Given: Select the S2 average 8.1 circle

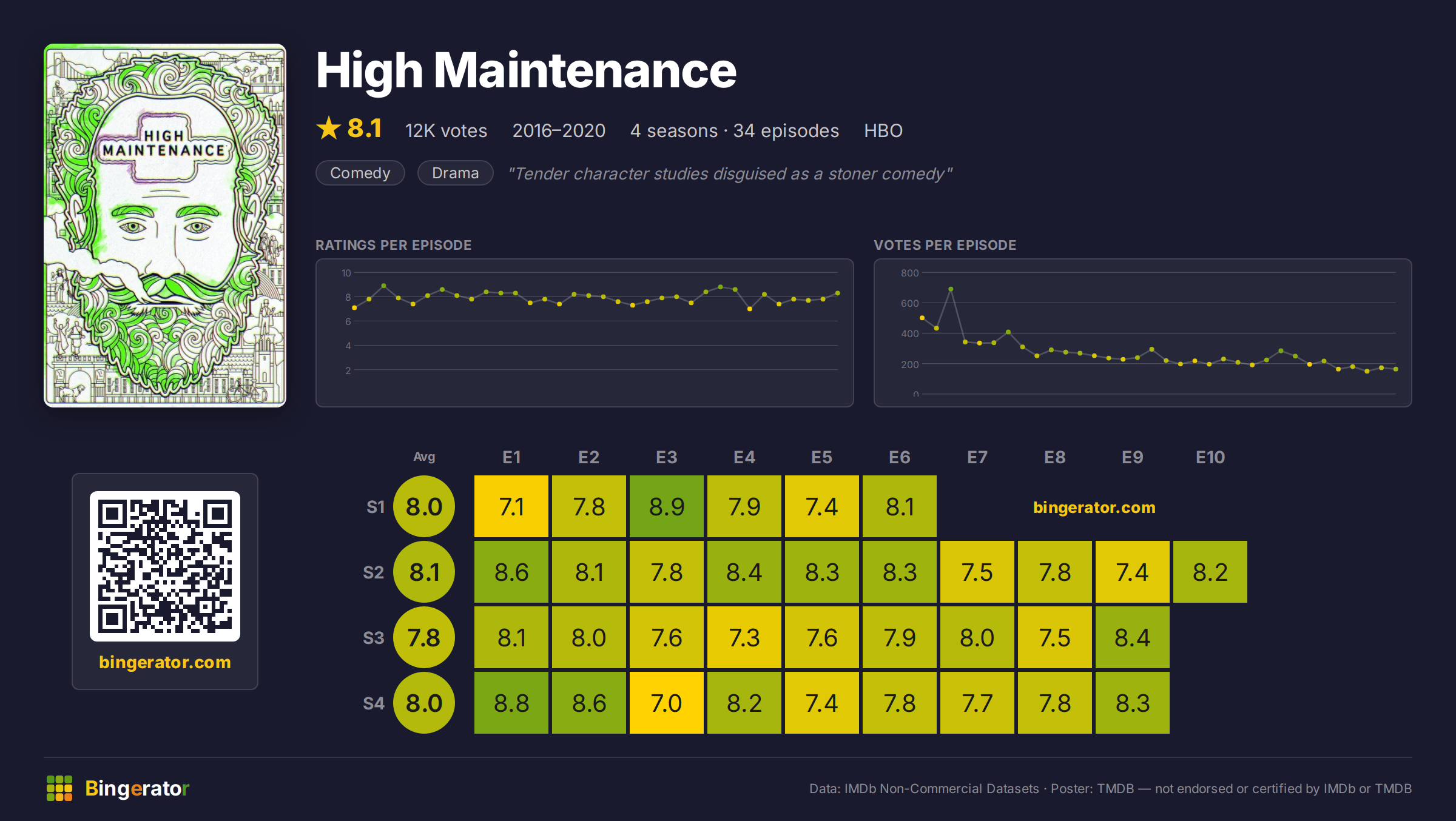Looking at the screenshot, I should (x=424, y=572).
